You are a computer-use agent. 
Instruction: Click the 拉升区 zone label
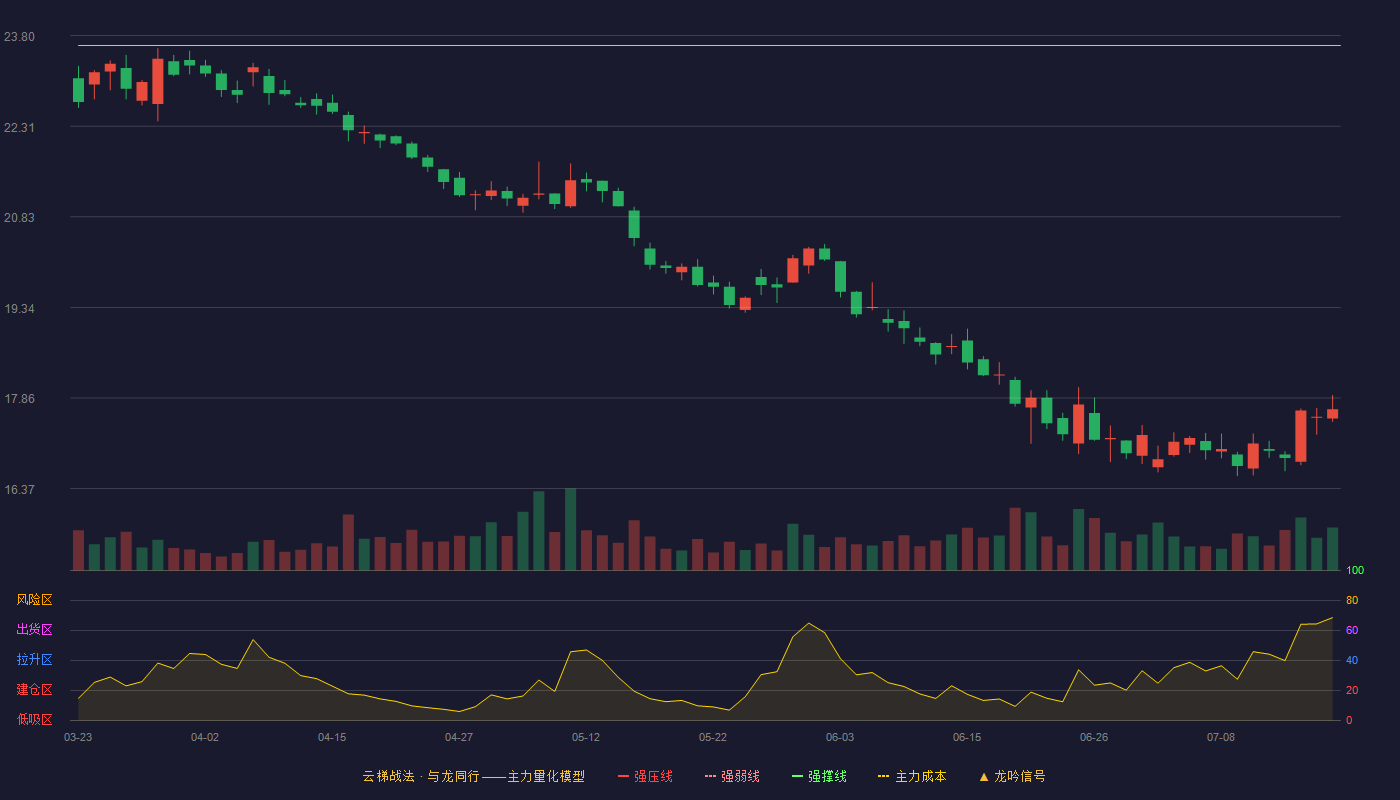tap(34, 660)
